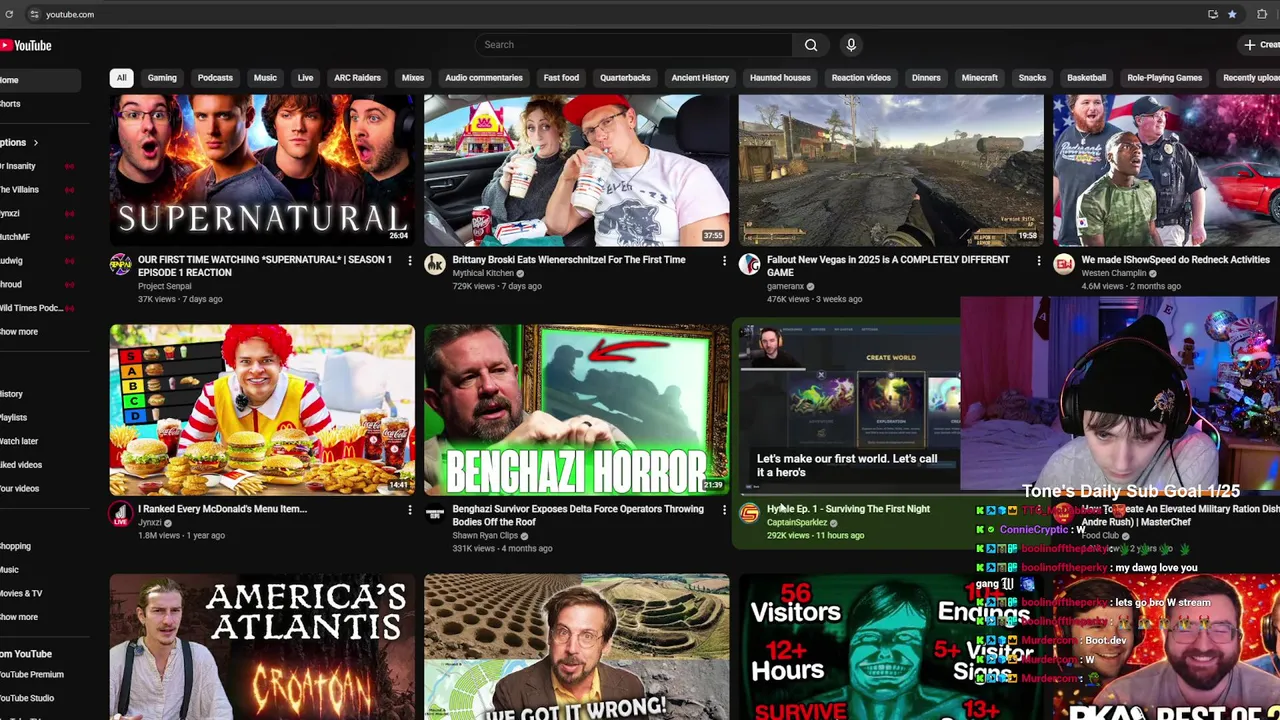Select the Fast food chip
1280x720 pixels.
(x=561, y=78)
